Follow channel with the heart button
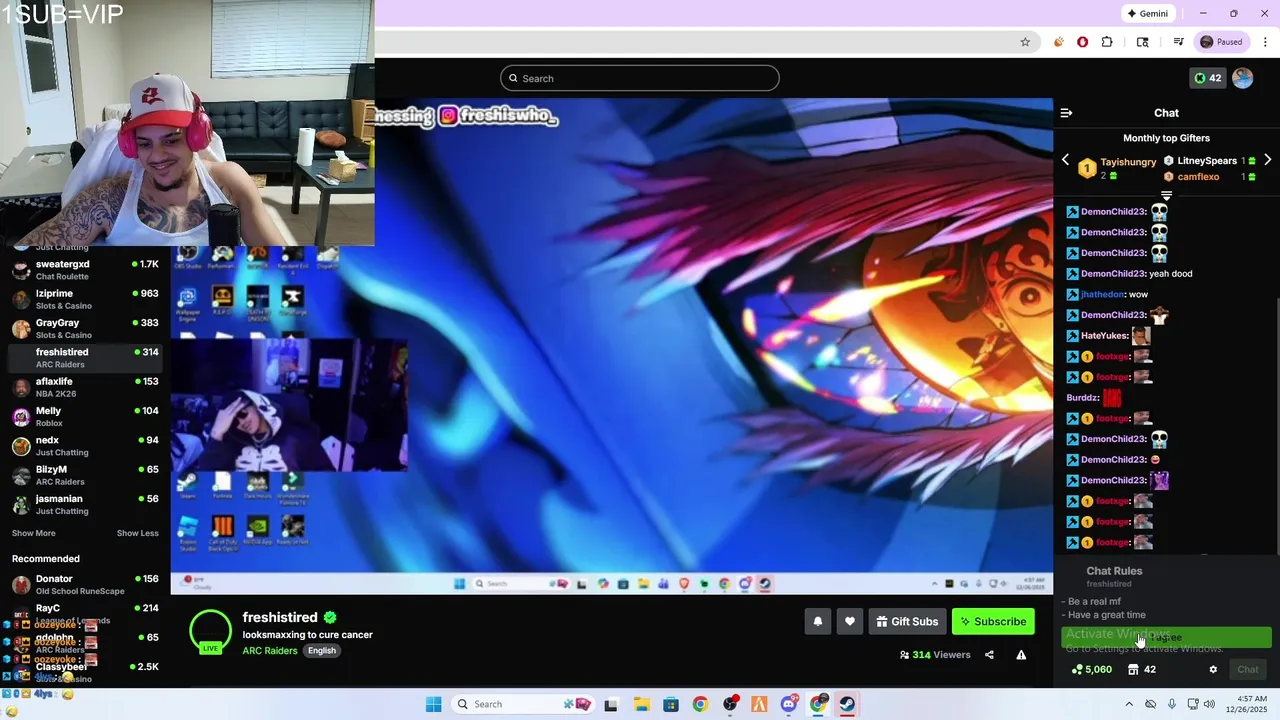The image size is (1280, 720). point(850,621)
